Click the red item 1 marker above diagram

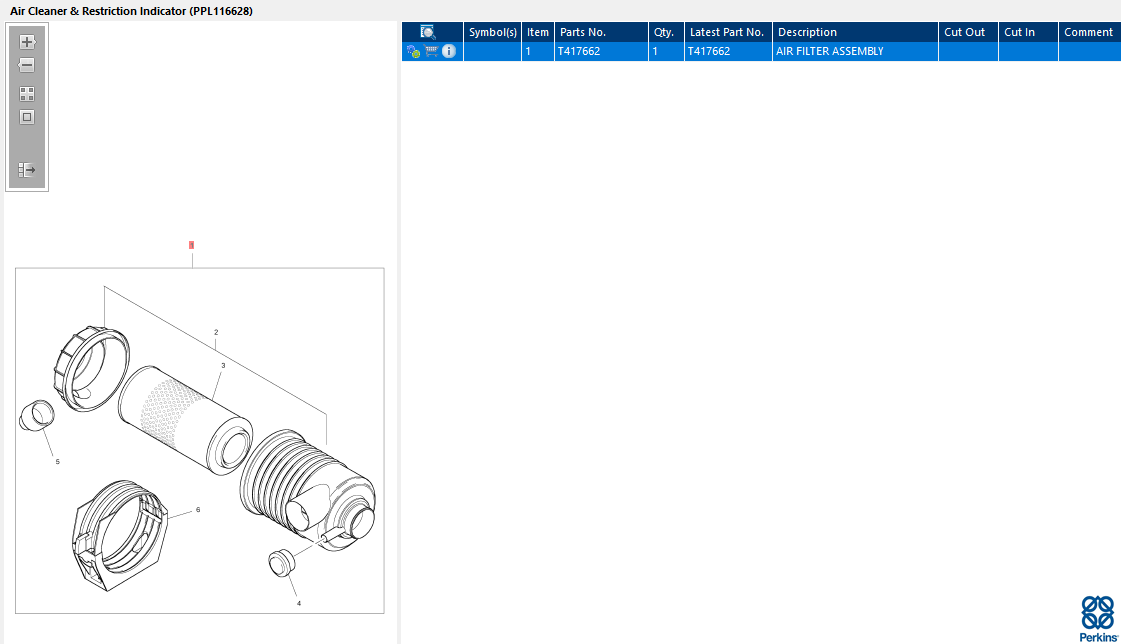coord(192,245)
